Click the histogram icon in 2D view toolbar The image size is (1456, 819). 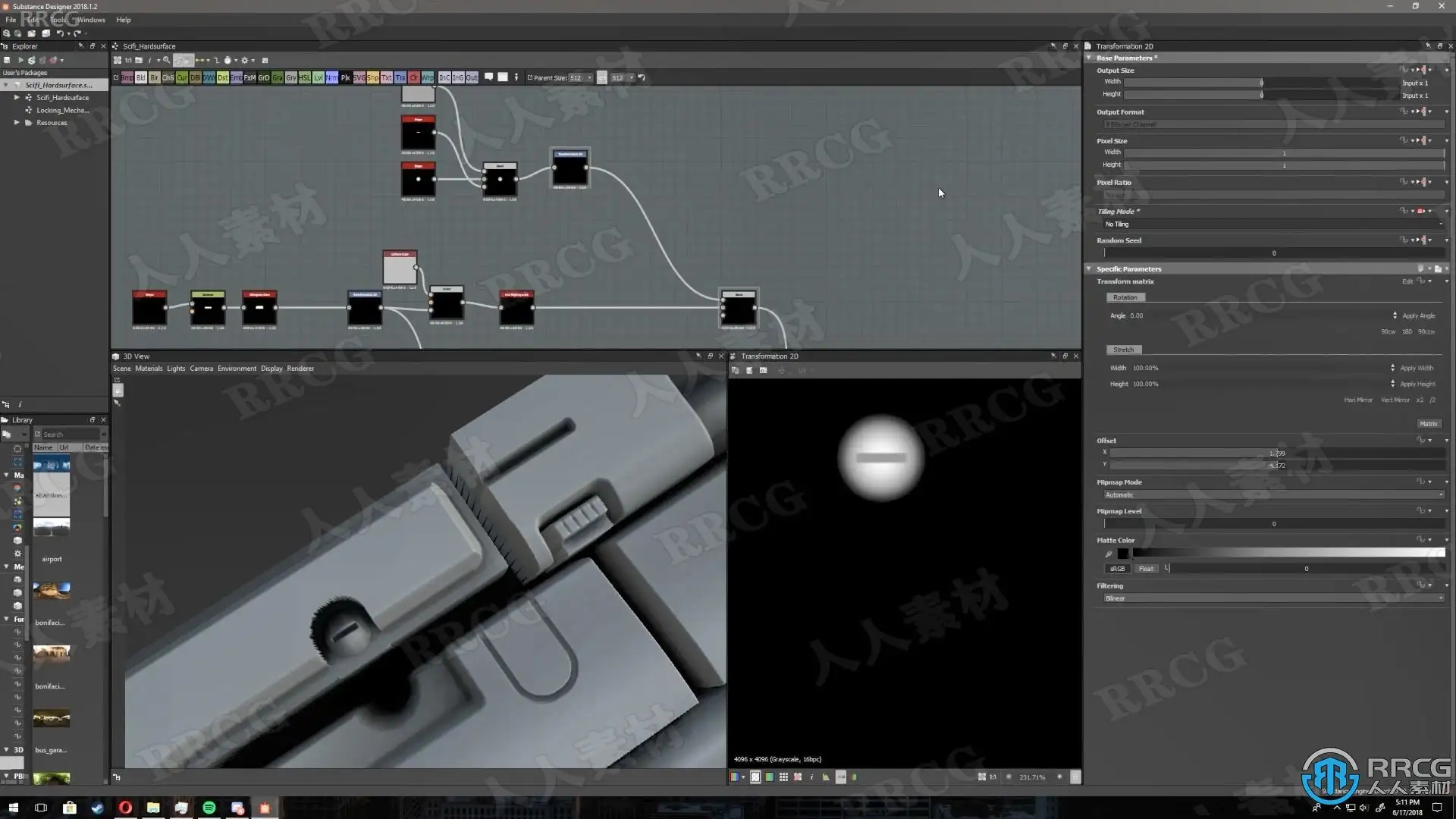coord(826,777)
